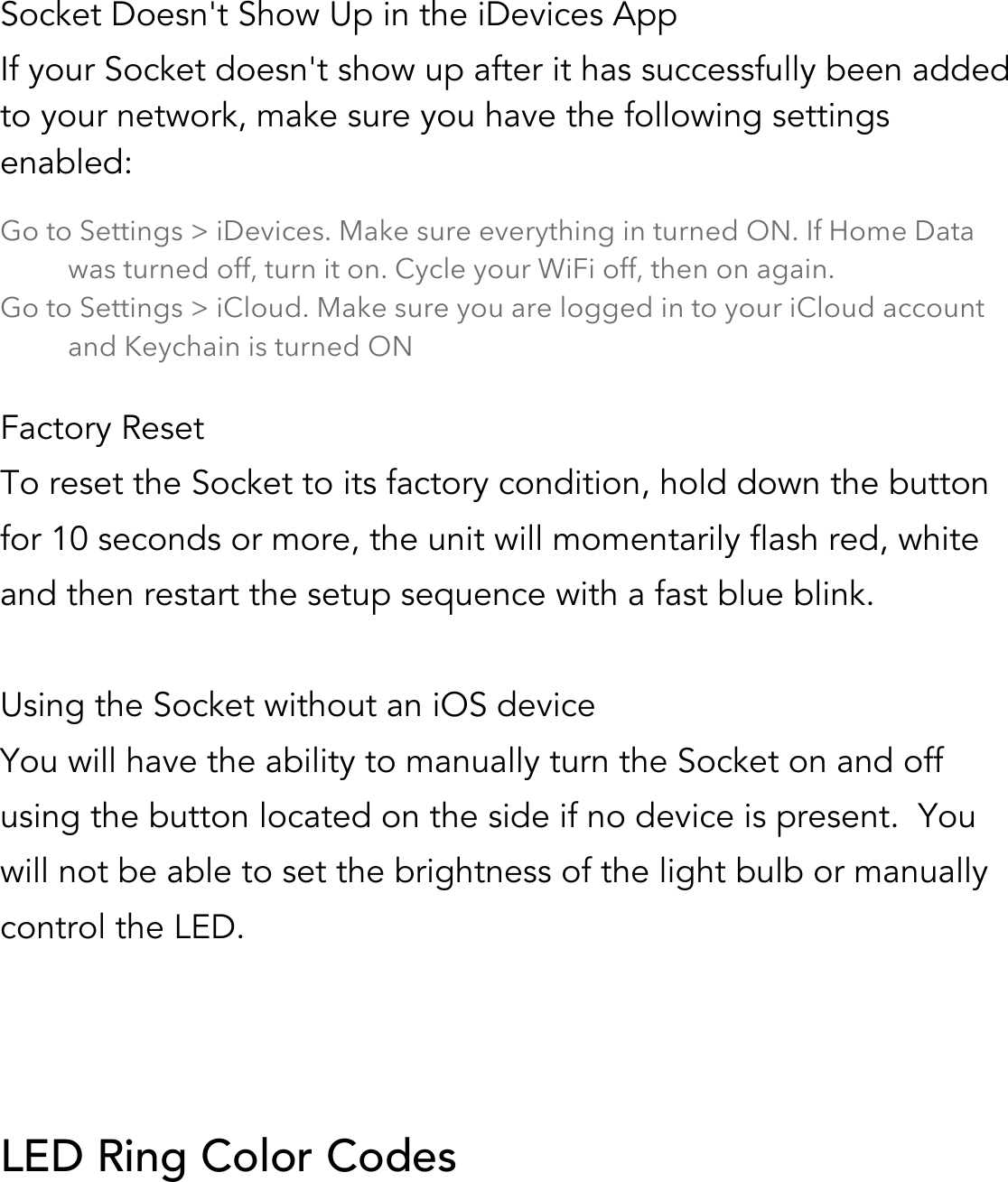Click the word 'enabled:' before the settings list
The width and height of the screenshot is (1008, 1182).
pyautogui.click(x=68, y=163)
